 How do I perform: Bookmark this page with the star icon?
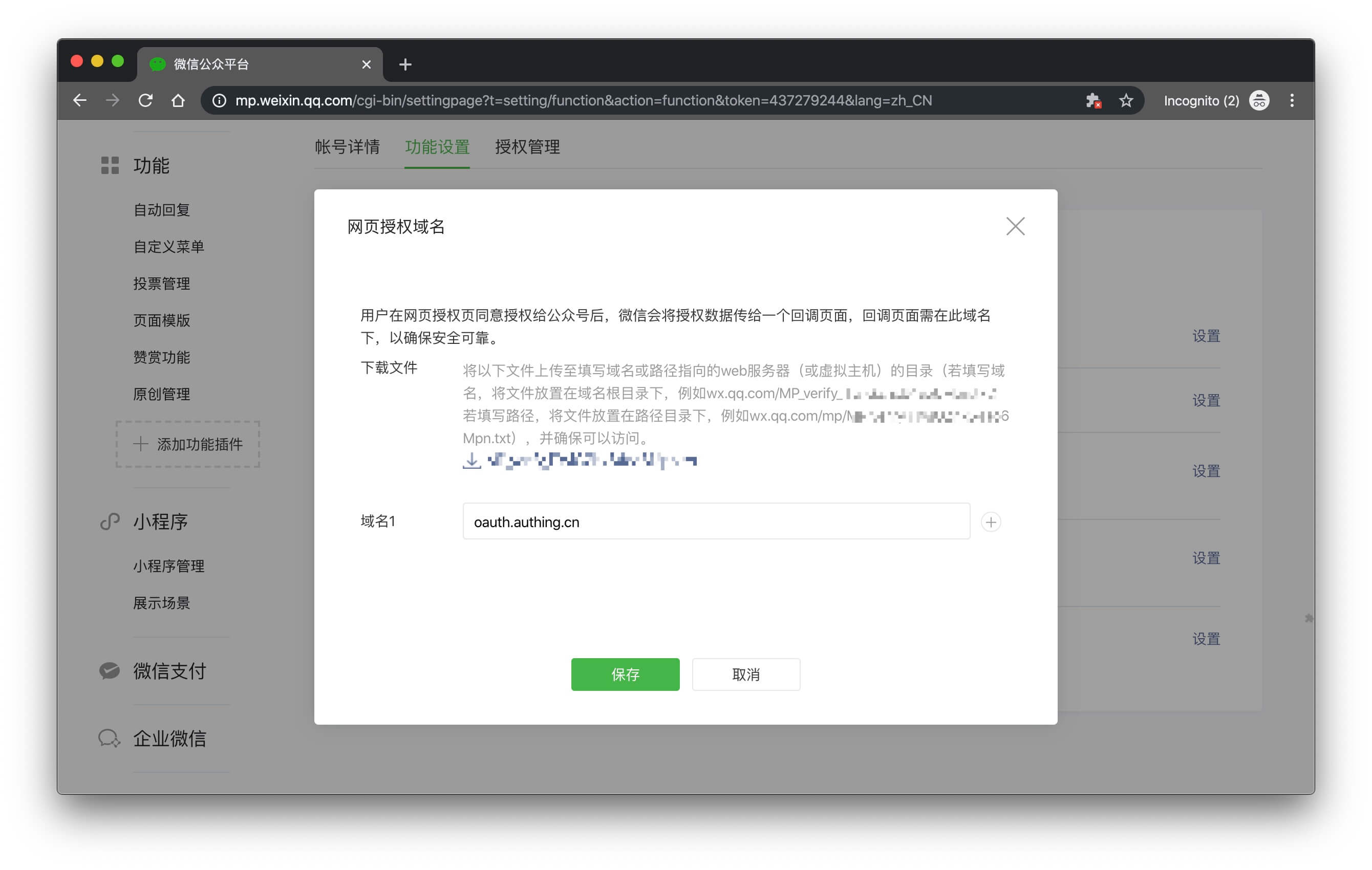pos(1126,100)
